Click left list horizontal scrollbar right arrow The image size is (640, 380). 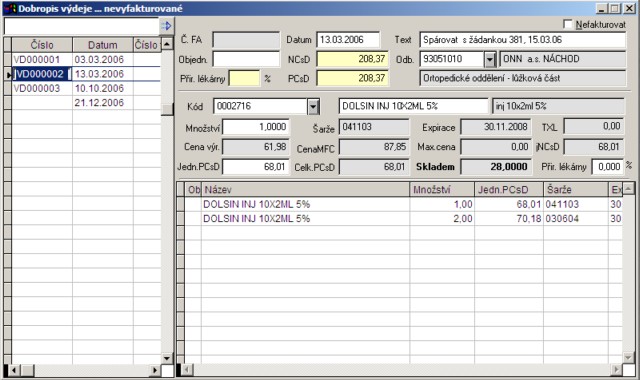(x=155, y=371)
